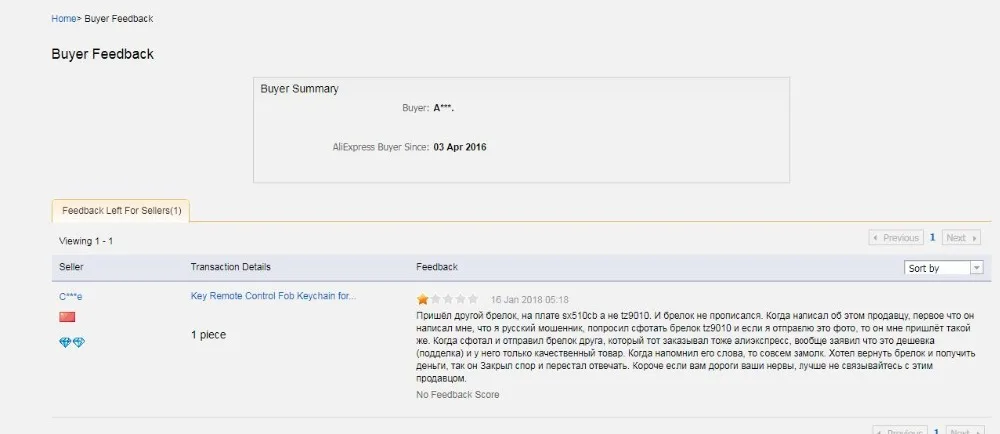Image resolution: width=1000 pixels, height=434 pixels.
Task: Open Key Remote Control Fob Keychain link
Action: coord(273,296)
